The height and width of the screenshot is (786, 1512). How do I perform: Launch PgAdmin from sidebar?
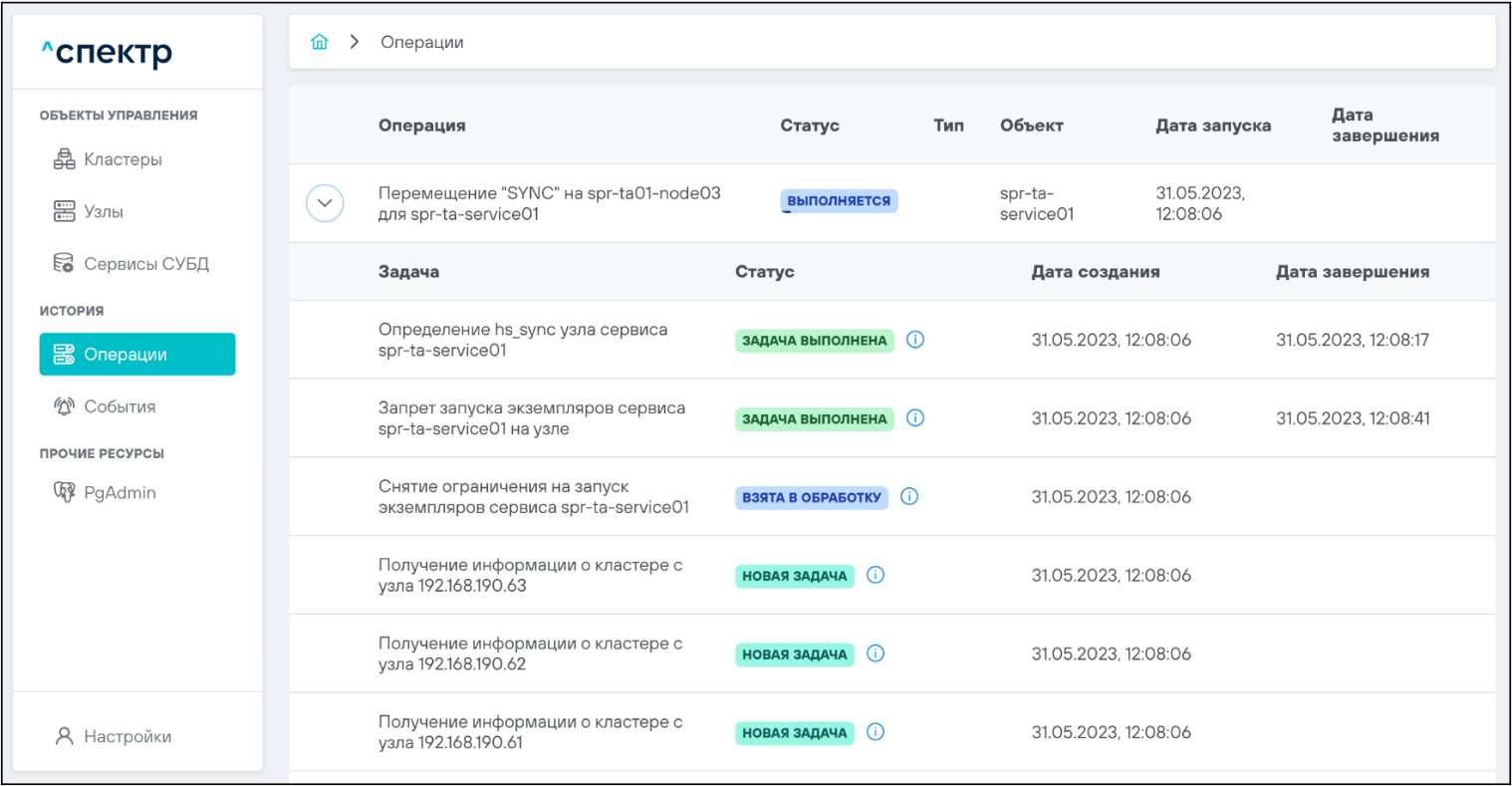119,493
